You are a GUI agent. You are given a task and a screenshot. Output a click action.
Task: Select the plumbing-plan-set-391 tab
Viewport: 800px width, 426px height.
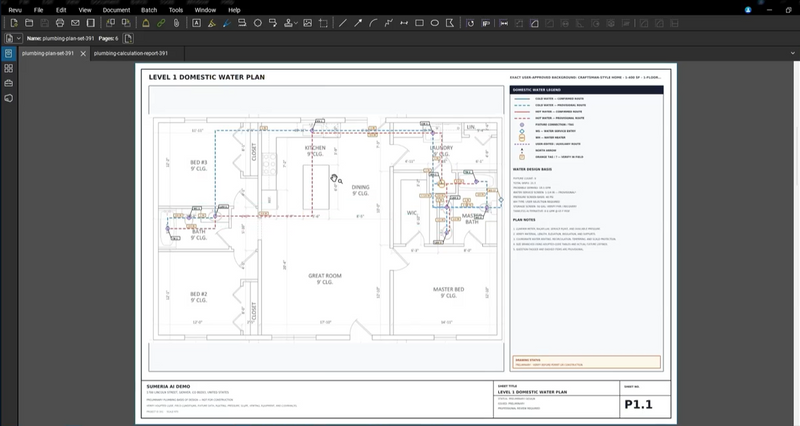coord(47,53)
